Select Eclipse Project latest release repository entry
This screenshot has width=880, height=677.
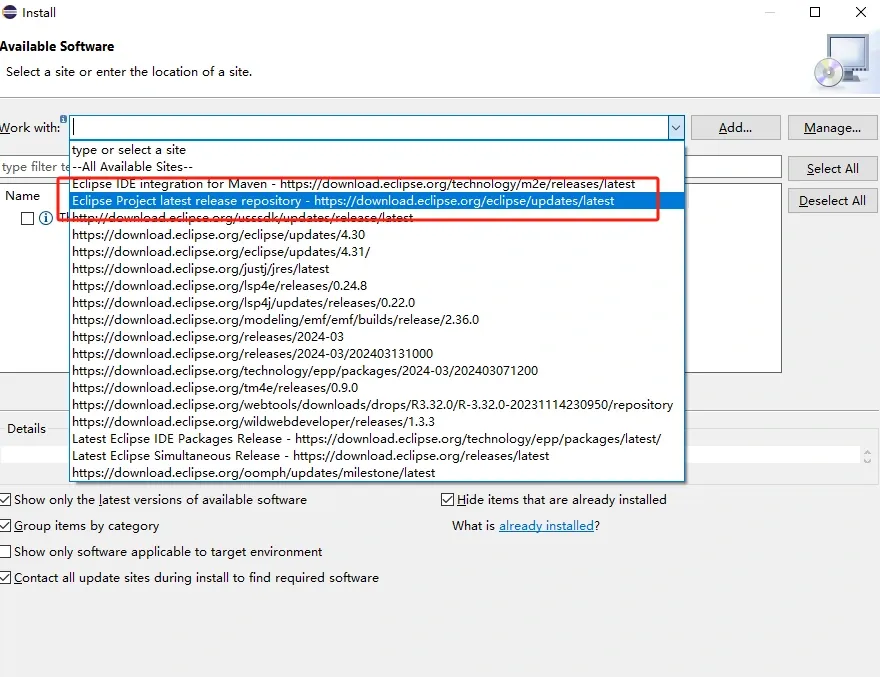click(377, 201)
